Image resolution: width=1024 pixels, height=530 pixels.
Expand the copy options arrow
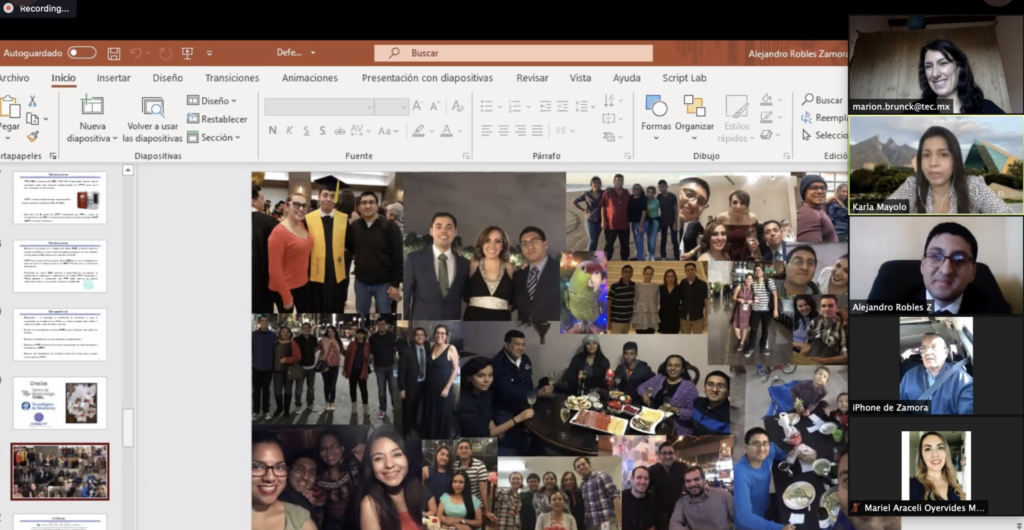(x=45, y=119)
